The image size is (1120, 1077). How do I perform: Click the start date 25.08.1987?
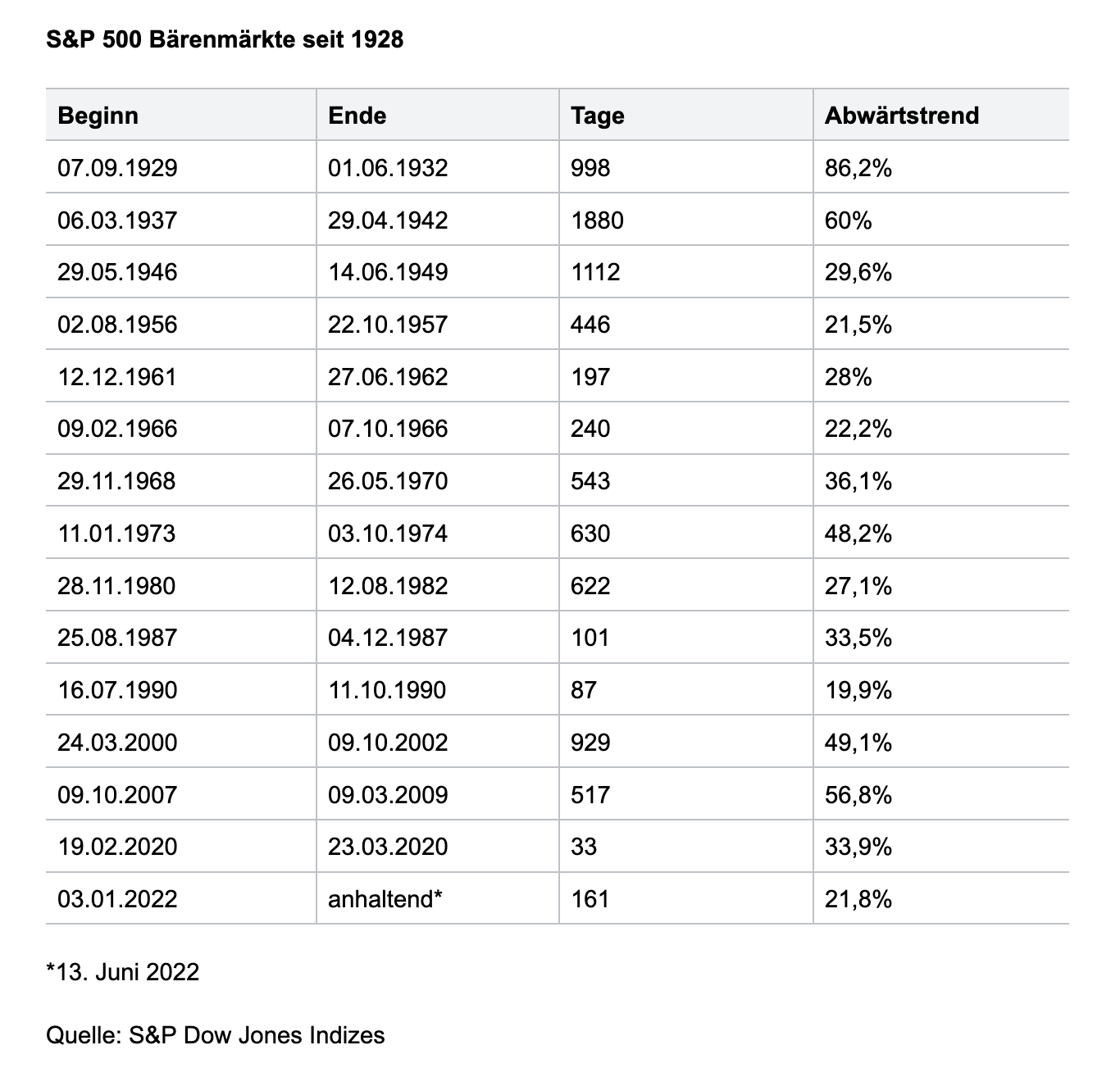point(117,637)
